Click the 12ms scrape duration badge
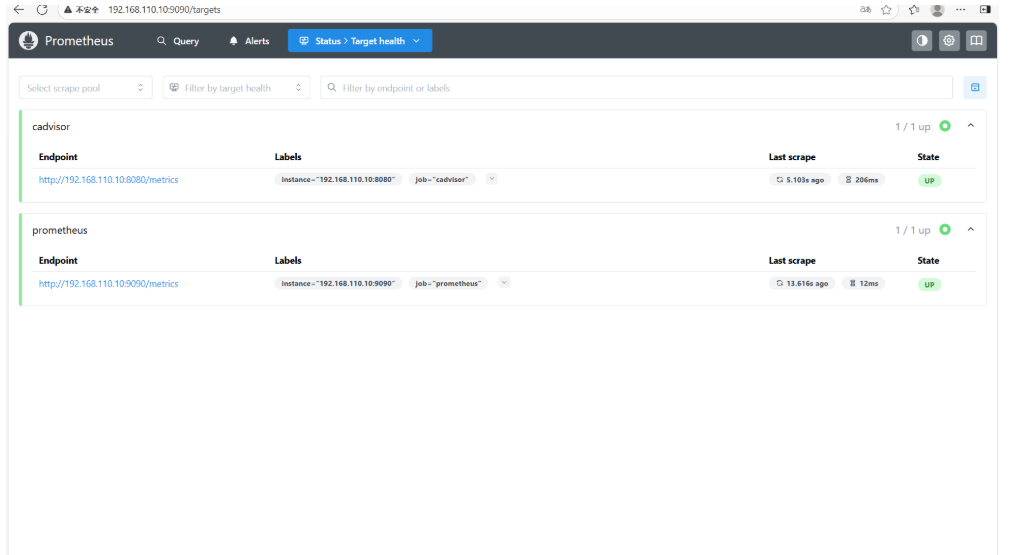Screen dimensions: 1016x555 [864, 283]
